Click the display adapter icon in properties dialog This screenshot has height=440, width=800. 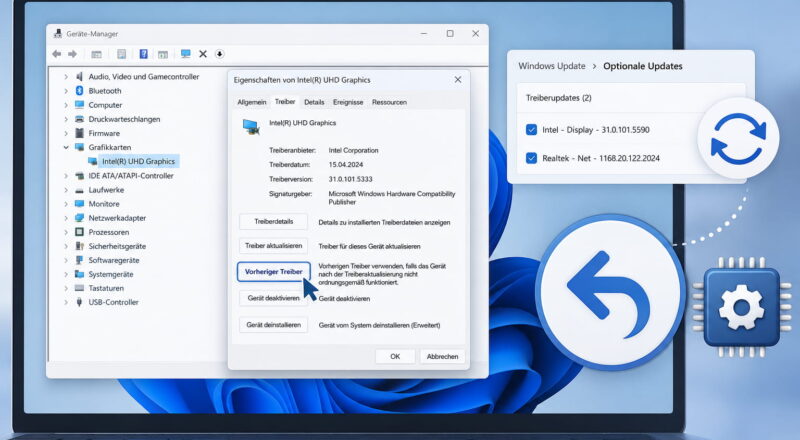point(251,126)
